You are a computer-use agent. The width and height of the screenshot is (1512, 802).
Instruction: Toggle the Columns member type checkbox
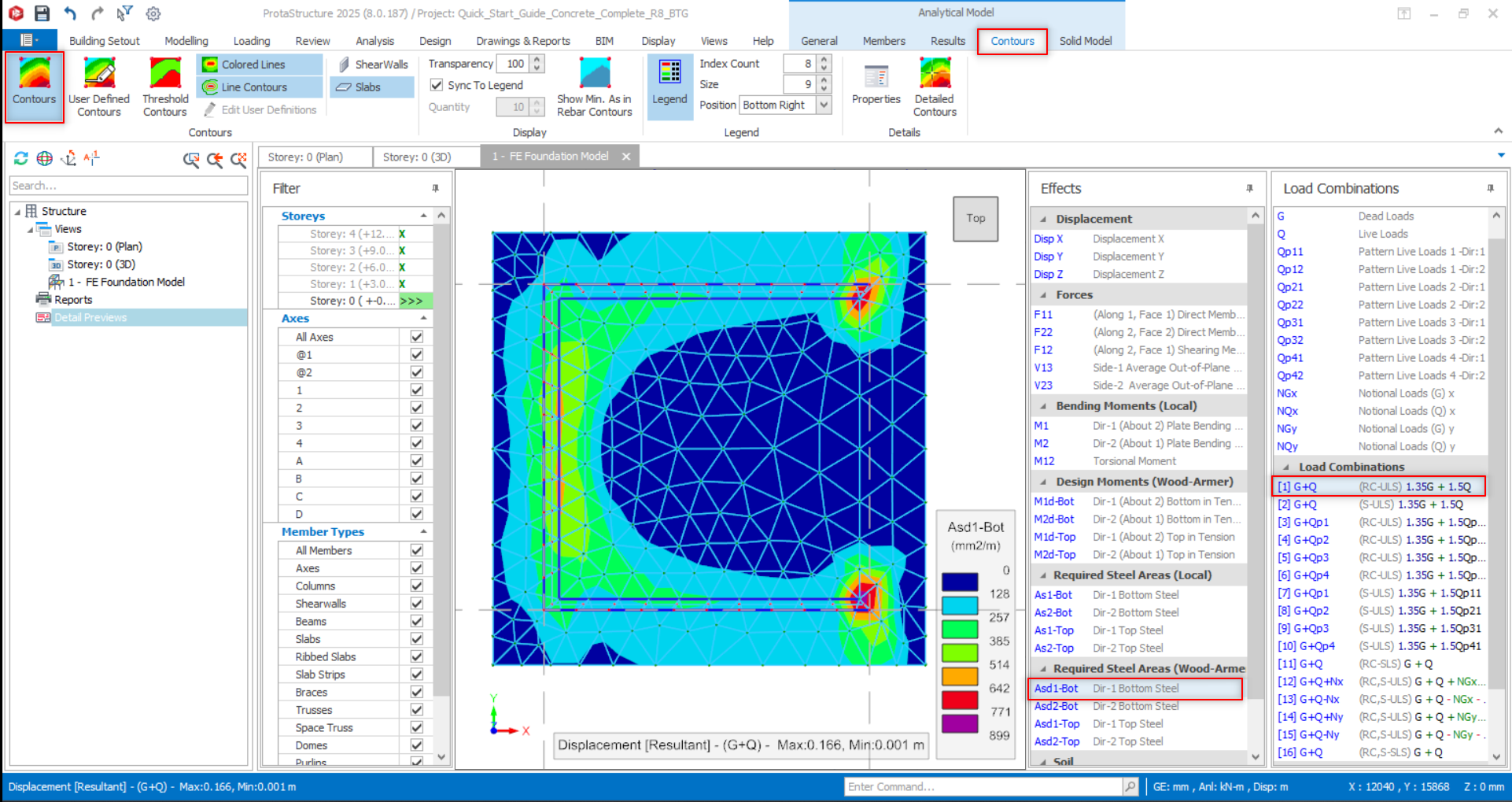point(416,586)
